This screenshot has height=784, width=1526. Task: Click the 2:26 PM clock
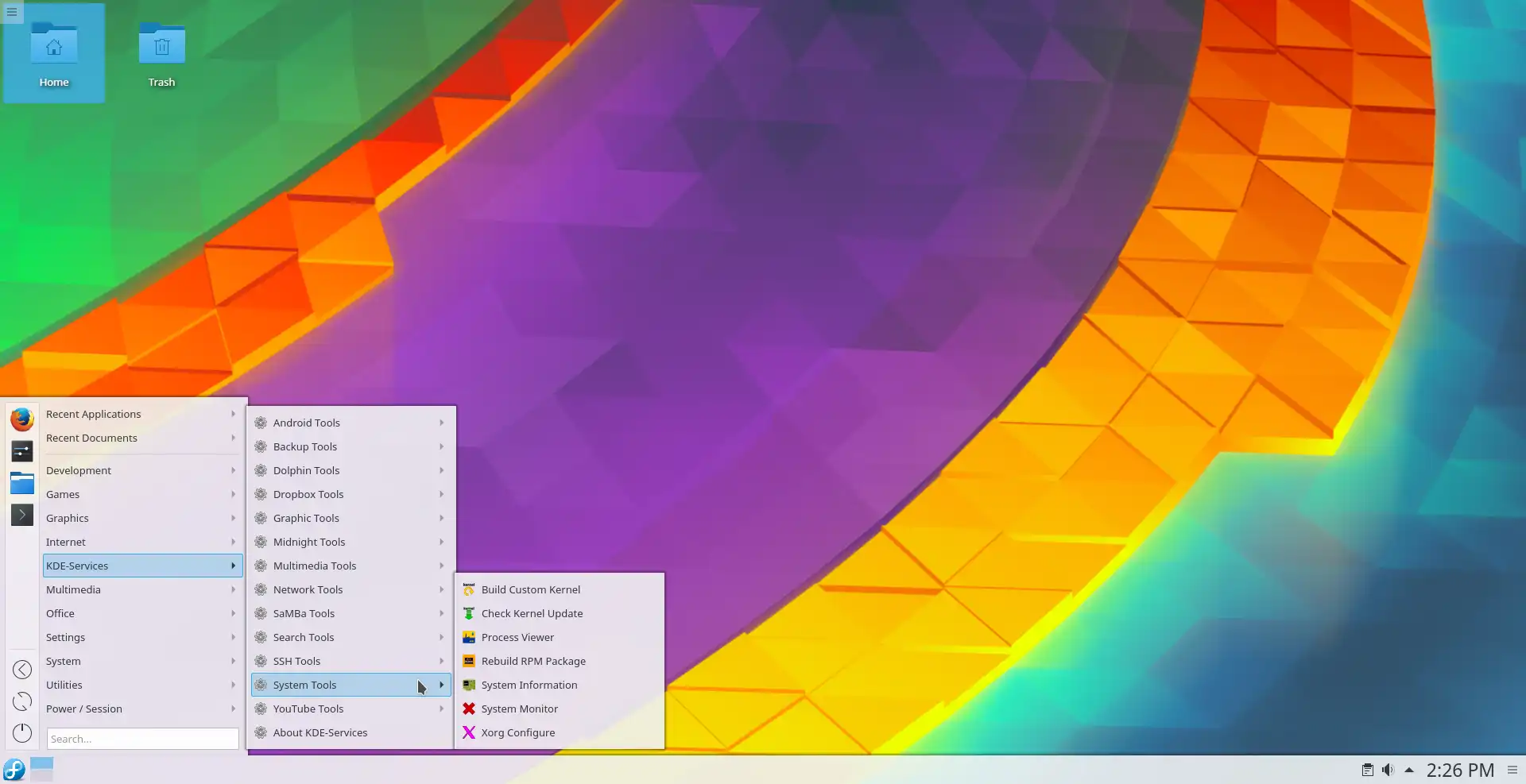[1460, 770]
